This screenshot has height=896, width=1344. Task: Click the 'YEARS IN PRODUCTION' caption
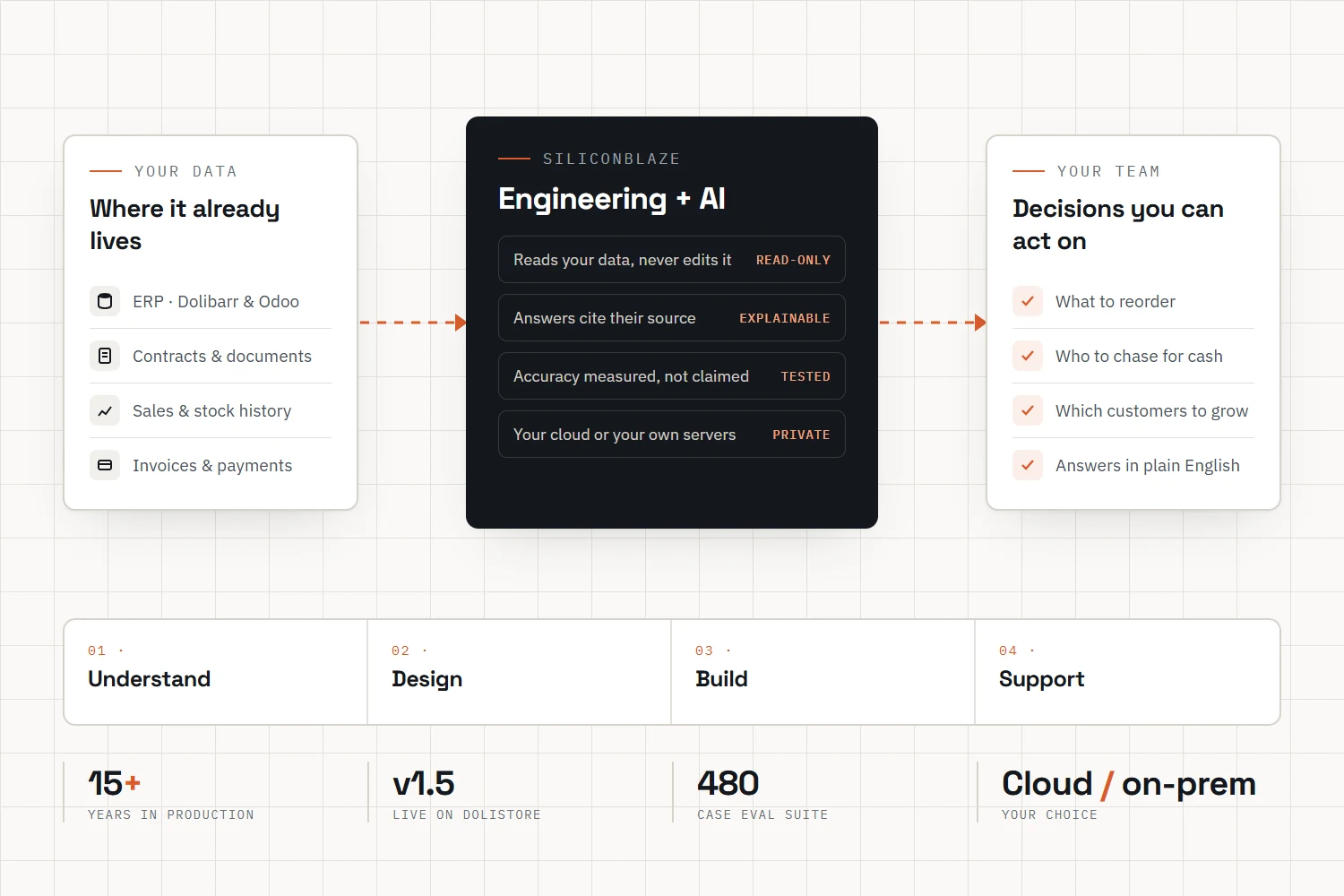point(171,814)
